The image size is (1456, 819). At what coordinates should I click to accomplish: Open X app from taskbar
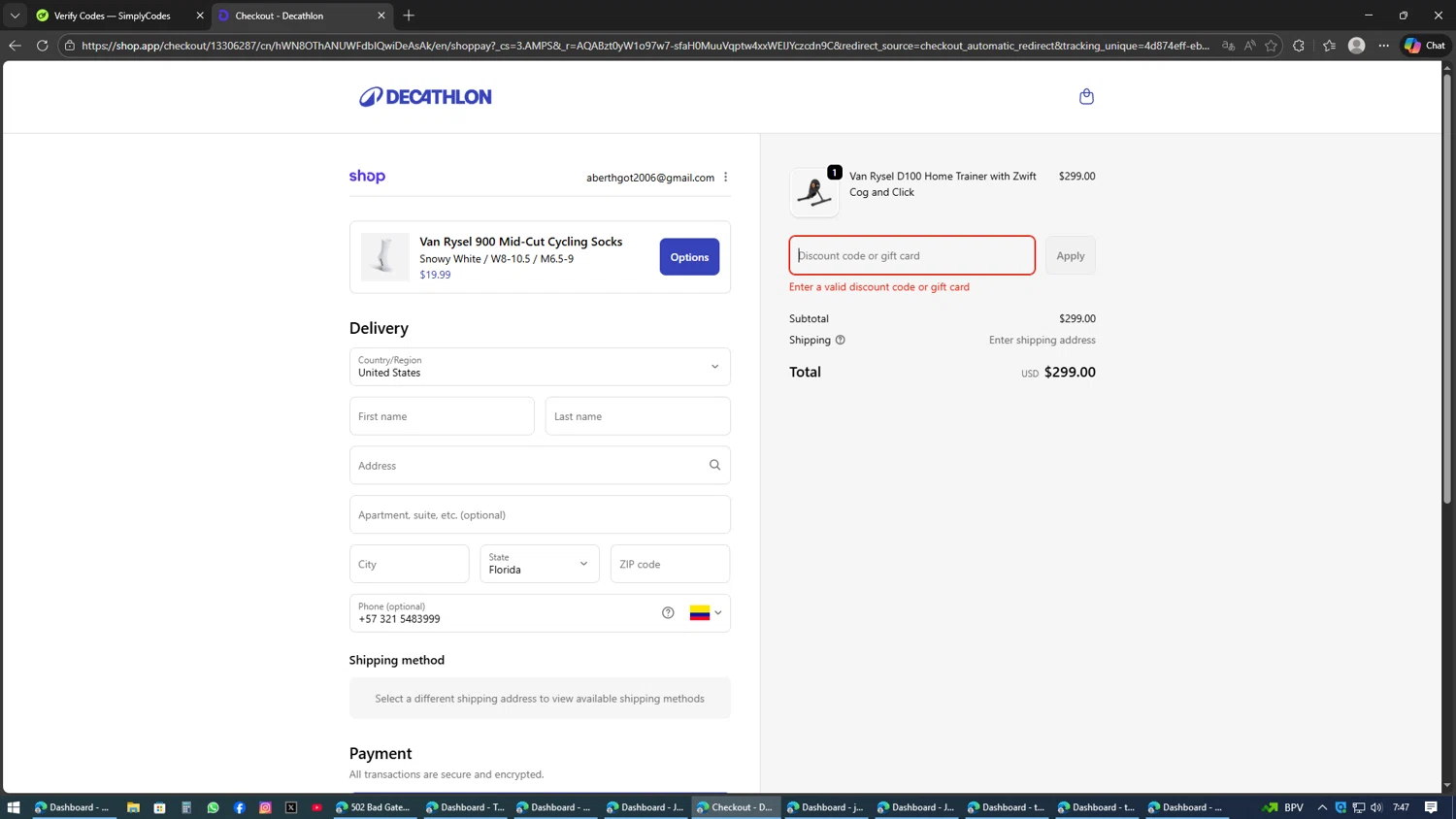(x=291, y=807)
